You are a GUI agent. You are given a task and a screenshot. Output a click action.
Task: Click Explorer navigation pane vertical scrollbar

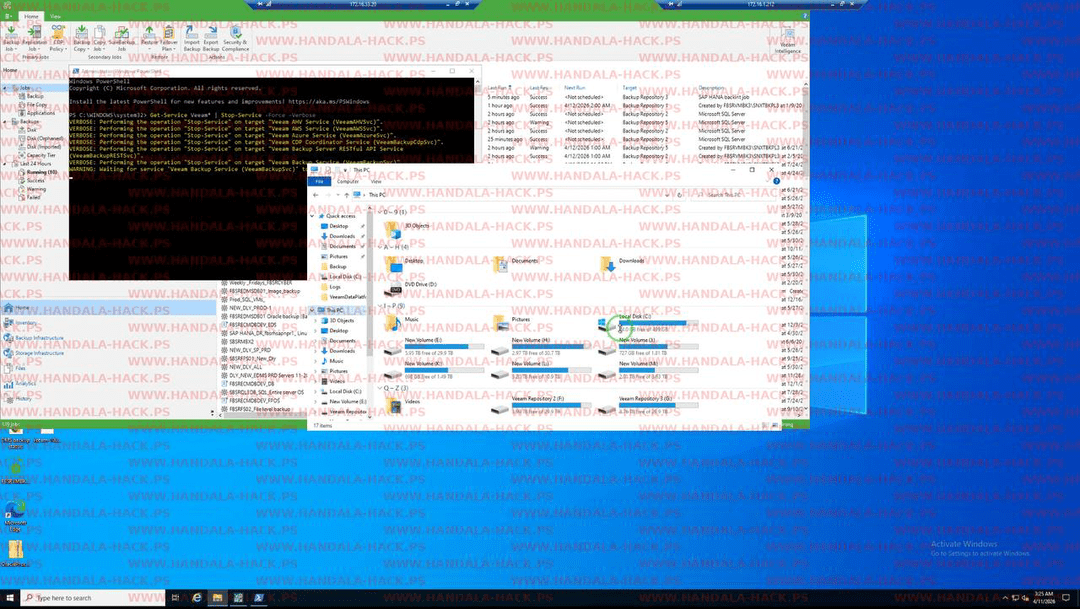tap(371, 310)
